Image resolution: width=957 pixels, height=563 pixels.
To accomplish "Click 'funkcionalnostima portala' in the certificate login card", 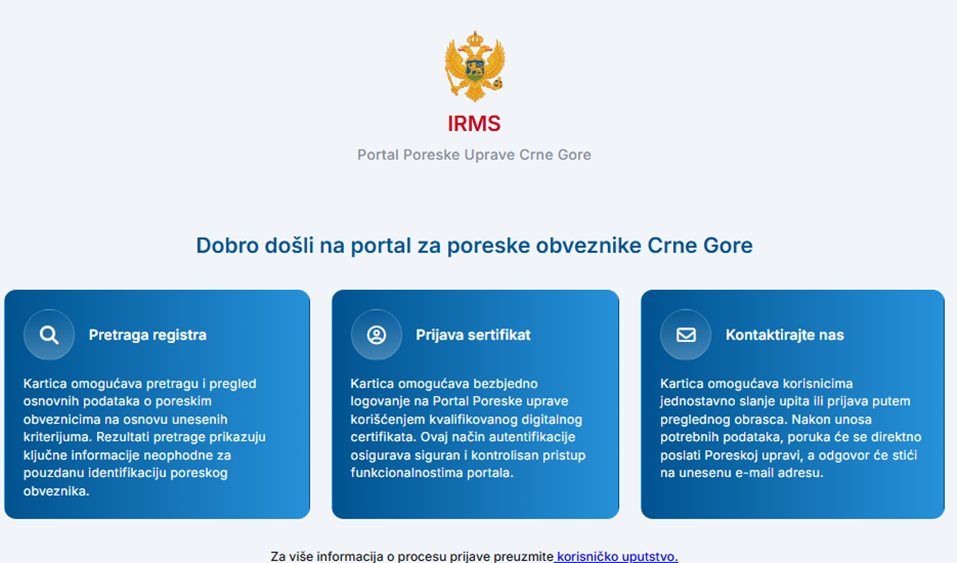I will (432, 473).
